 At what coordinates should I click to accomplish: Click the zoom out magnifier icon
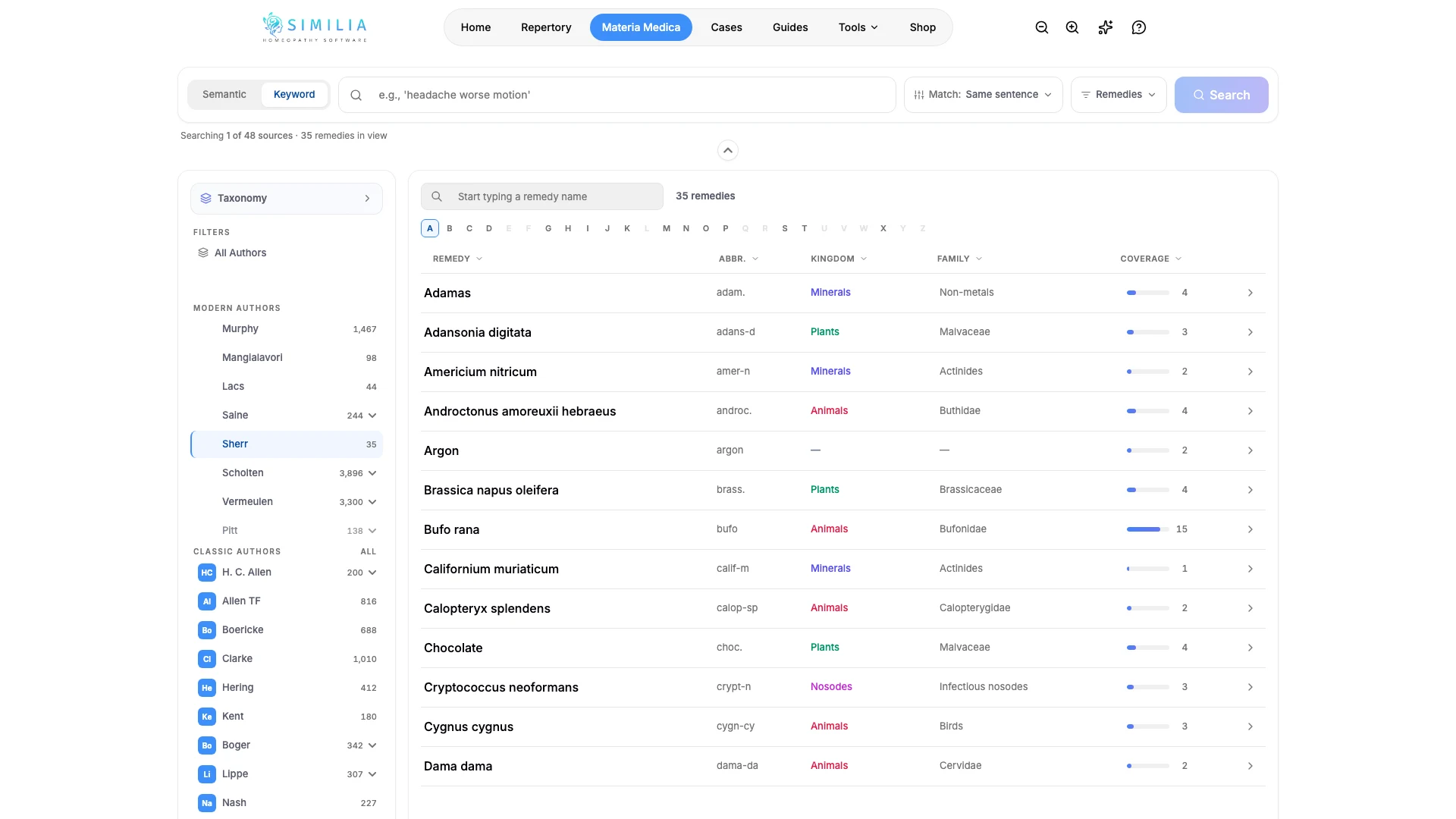(x=1042, y=27)
